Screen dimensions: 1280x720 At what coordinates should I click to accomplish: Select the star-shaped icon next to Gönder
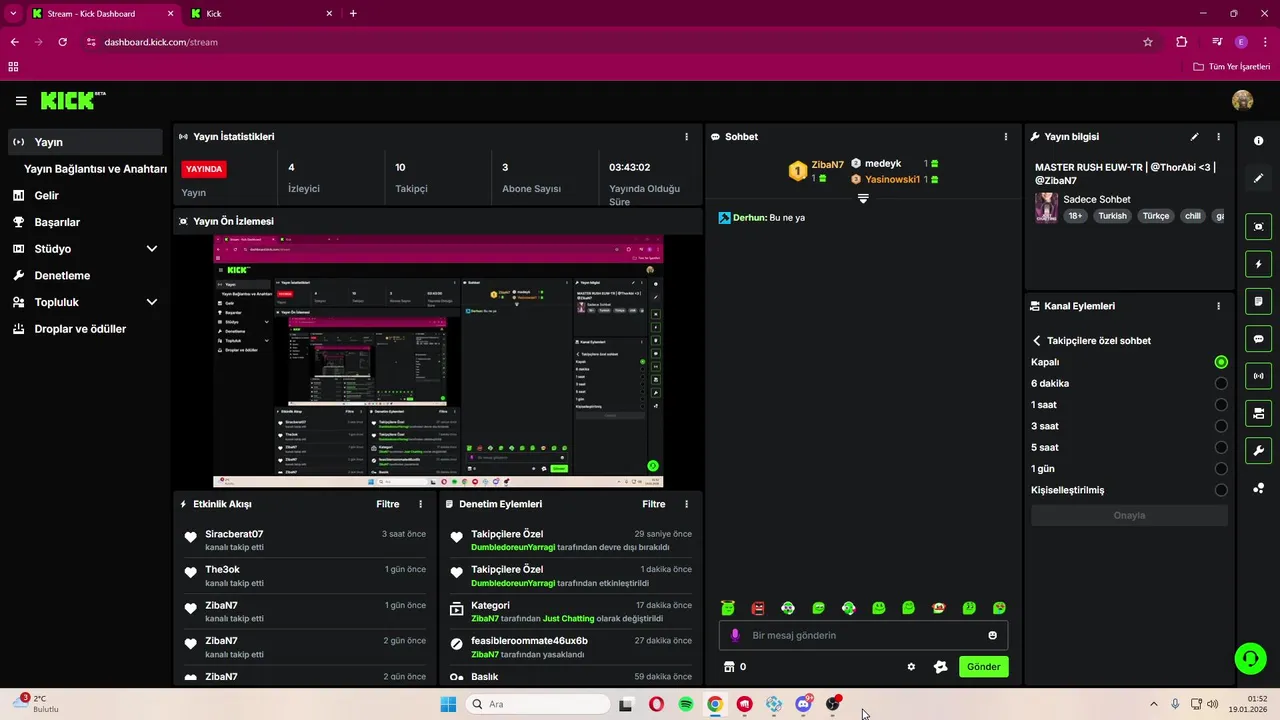coord(940,667)
